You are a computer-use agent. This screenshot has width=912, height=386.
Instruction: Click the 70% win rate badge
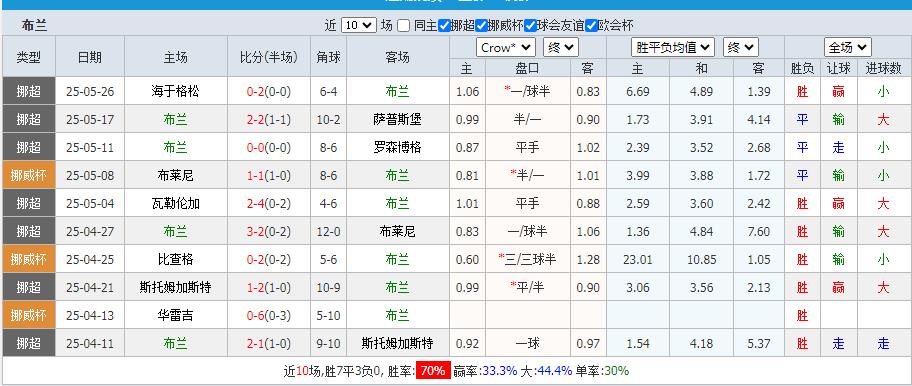(432, 370)
